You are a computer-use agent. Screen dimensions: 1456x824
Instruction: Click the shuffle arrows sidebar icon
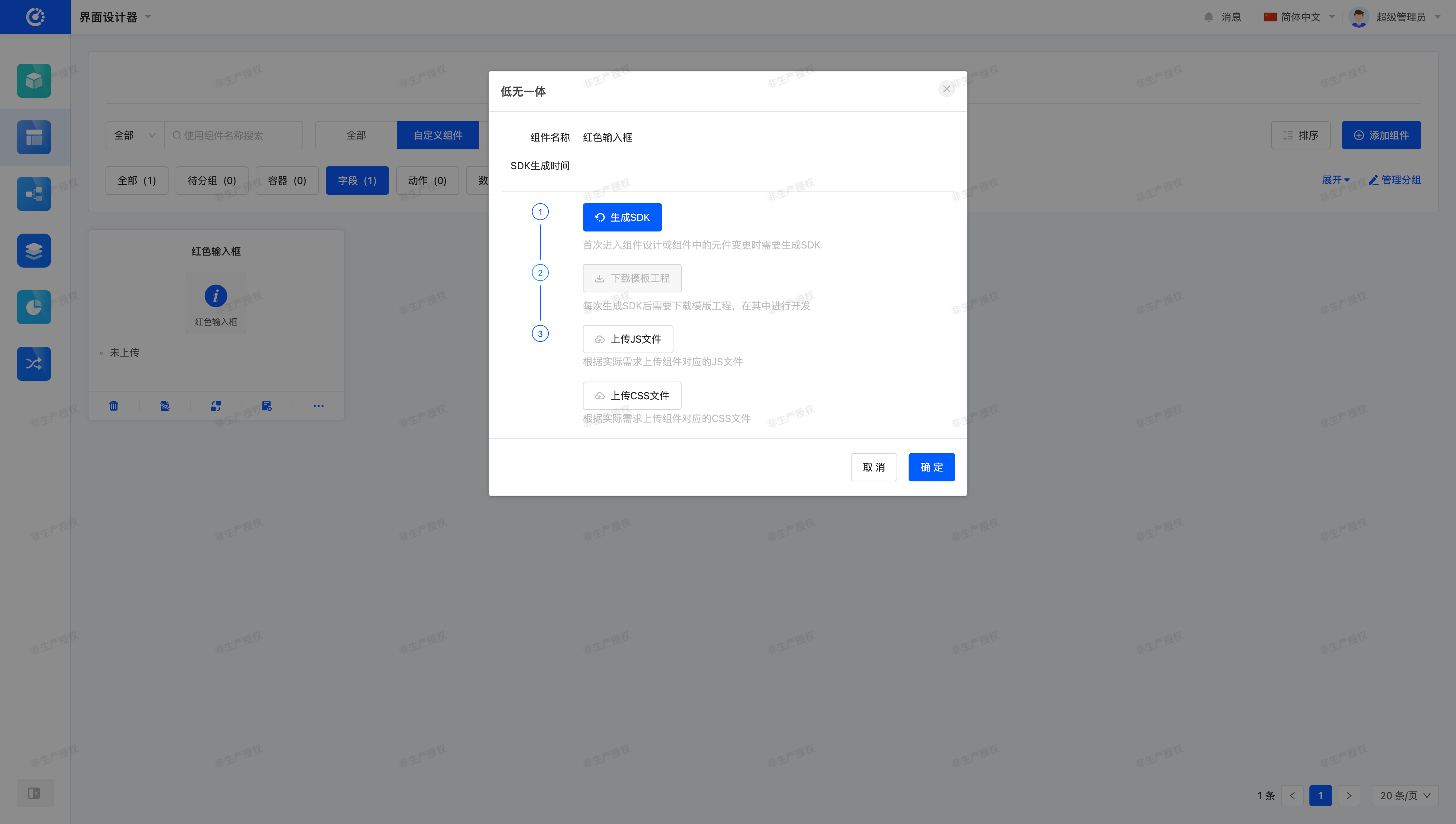click(x=34, y=364)
